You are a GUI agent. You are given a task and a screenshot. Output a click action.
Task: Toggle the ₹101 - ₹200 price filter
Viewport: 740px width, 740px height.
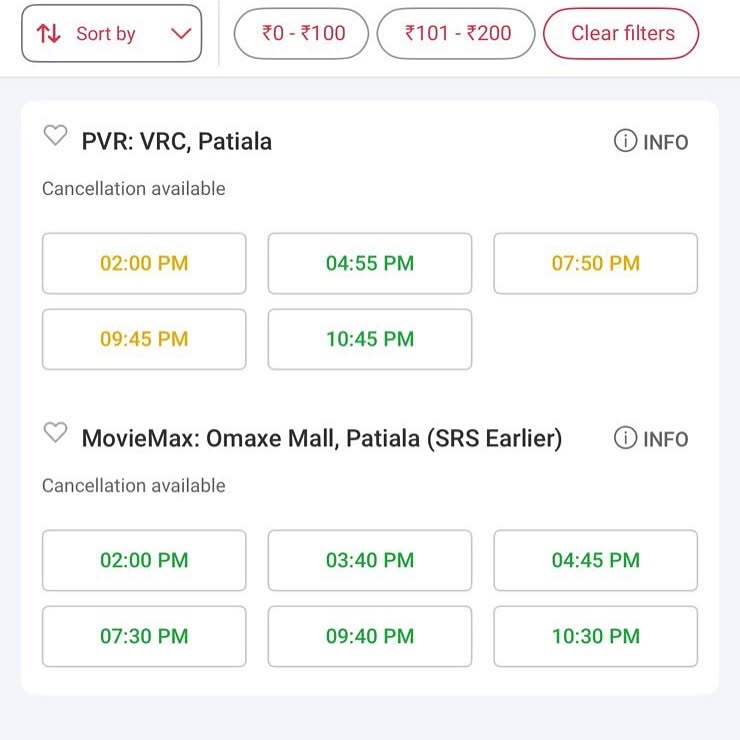456,34
